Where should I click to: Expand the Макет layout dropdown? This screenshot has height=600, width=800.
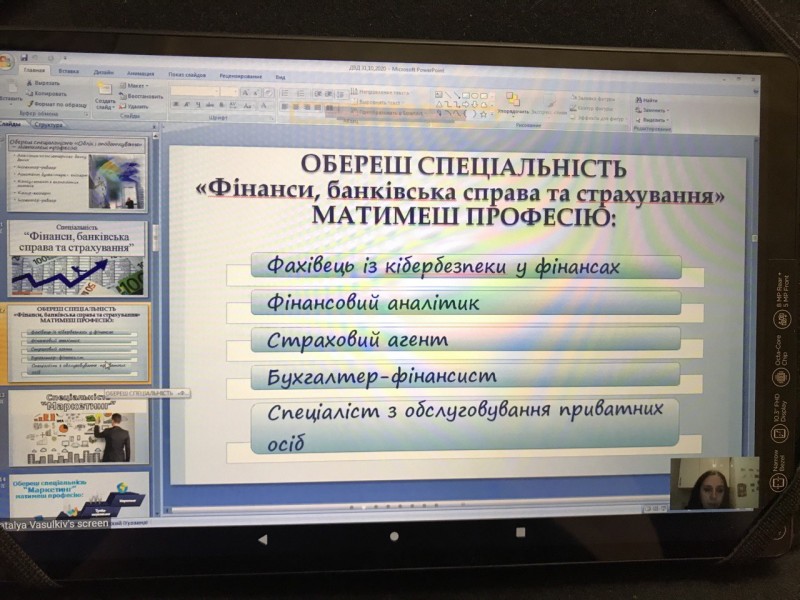pos(136,87)
